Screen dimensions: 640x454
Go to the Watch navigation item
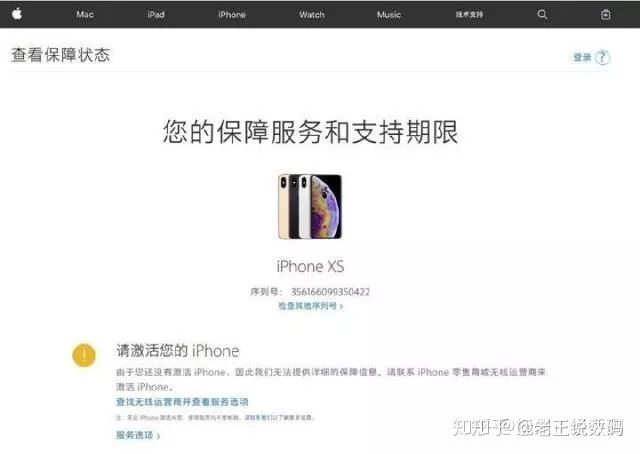(x=312, y=15)
